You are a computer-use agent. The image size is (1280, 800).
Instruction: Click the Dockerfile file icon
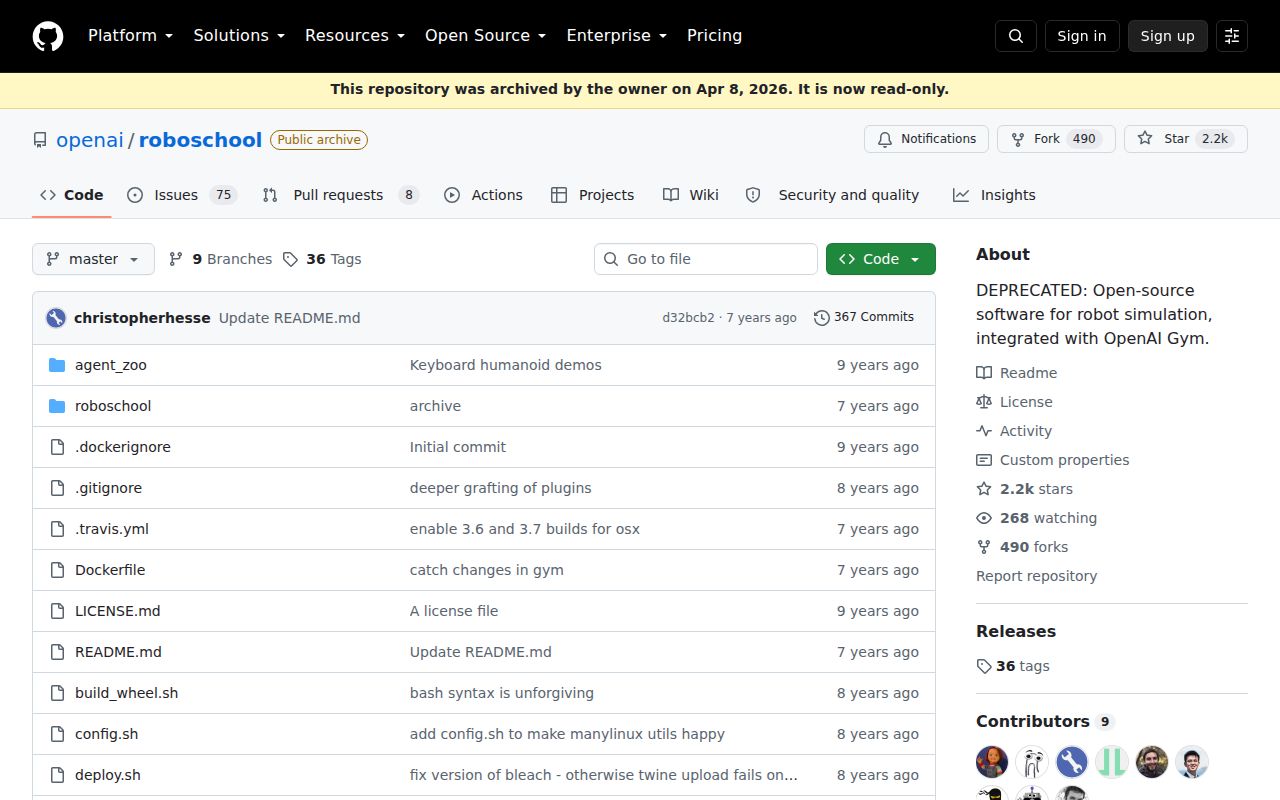57,570
